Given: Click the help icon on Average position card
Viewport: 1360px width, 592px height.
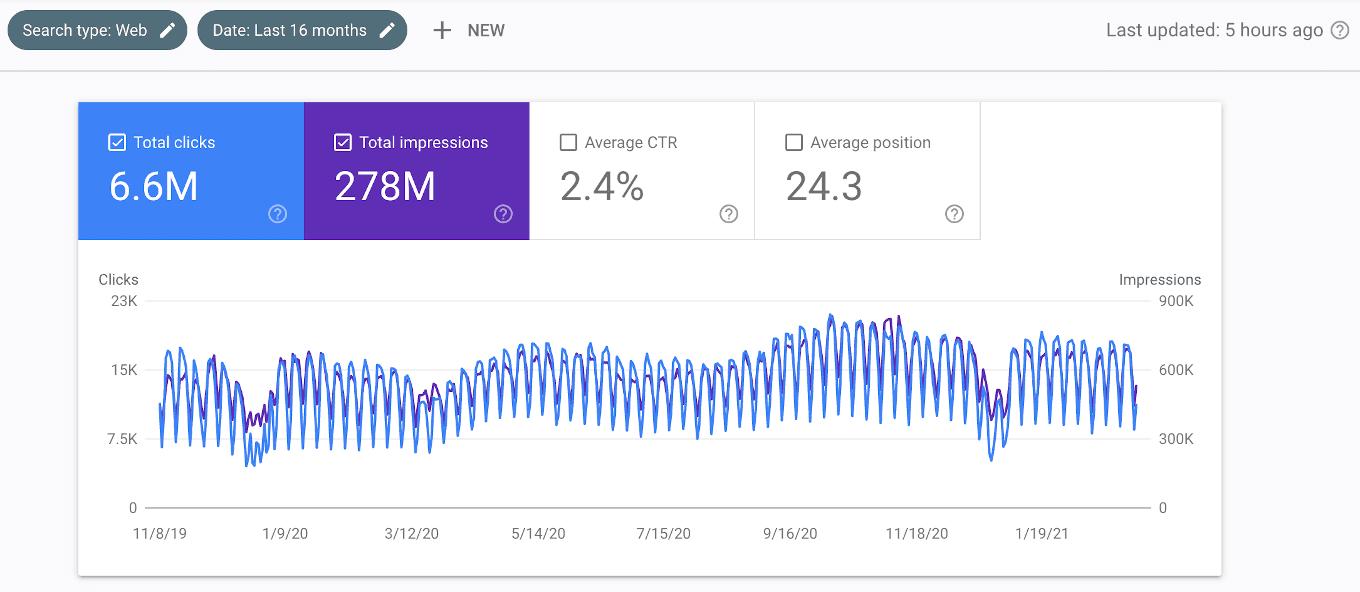Looking at the screenshot, I should pos(954,214).
